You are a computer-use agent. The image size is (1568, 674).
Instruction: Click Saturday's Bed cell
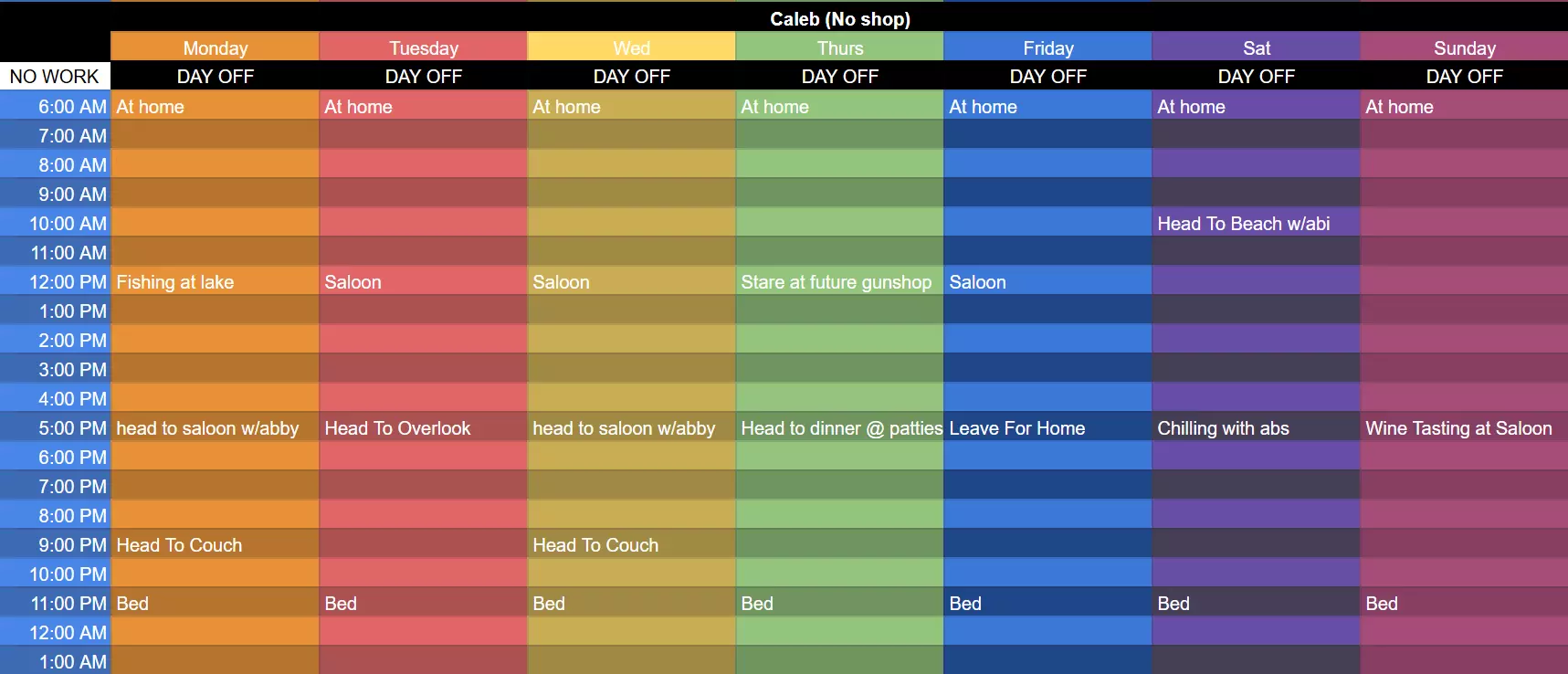(x=1256, y=604)
